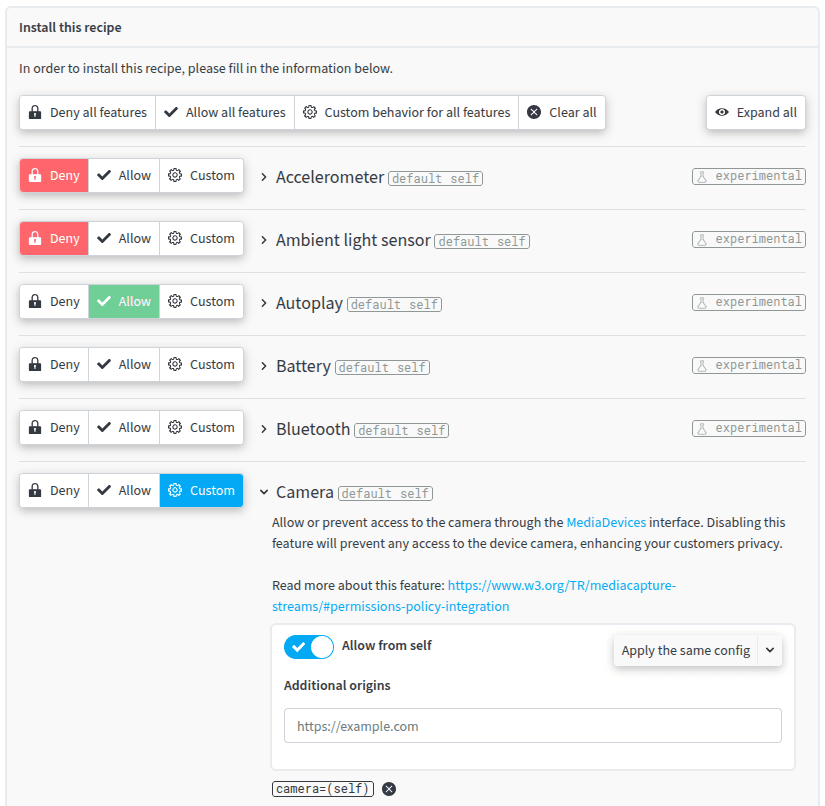Collapse the Camera section chevron
The height and width of the screenshot is (806, 825).
coord(264,492)
